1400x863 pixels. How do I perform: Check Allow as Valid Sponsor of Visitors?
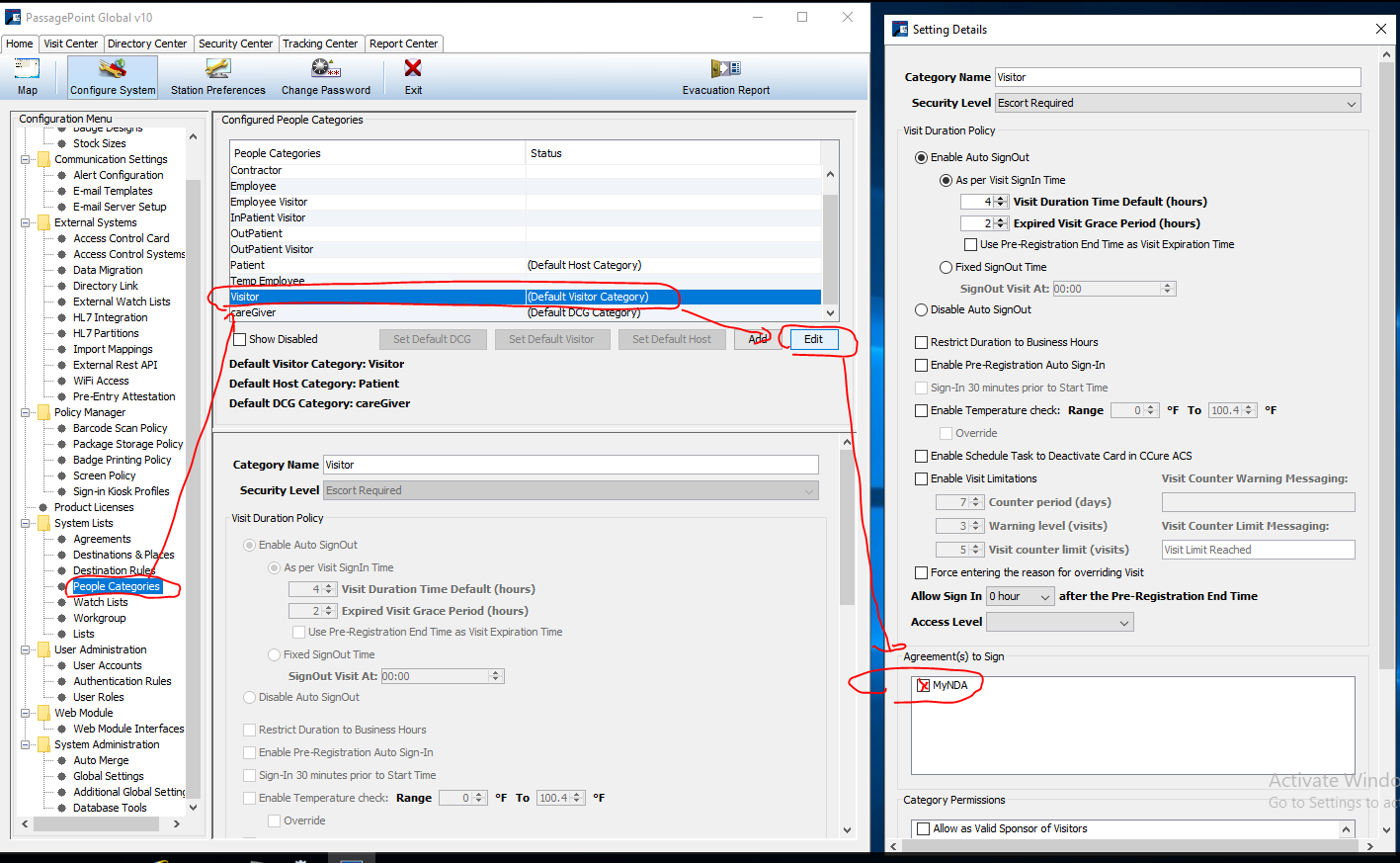pos(924,828)
